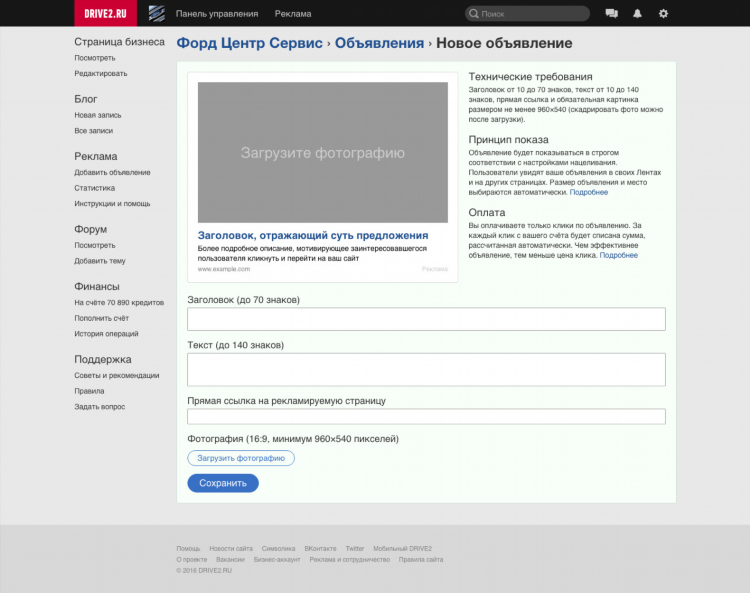Open О проекте footer link

coord(192,560)
